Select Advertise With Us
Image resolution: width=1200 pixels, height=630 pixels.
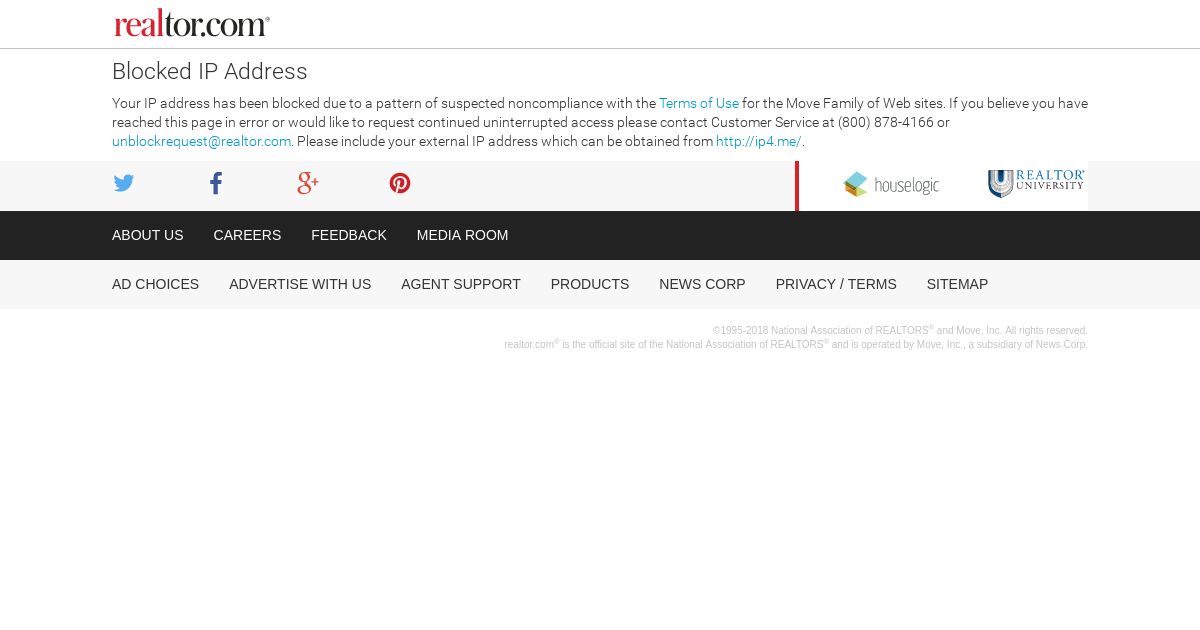(300, 284)
